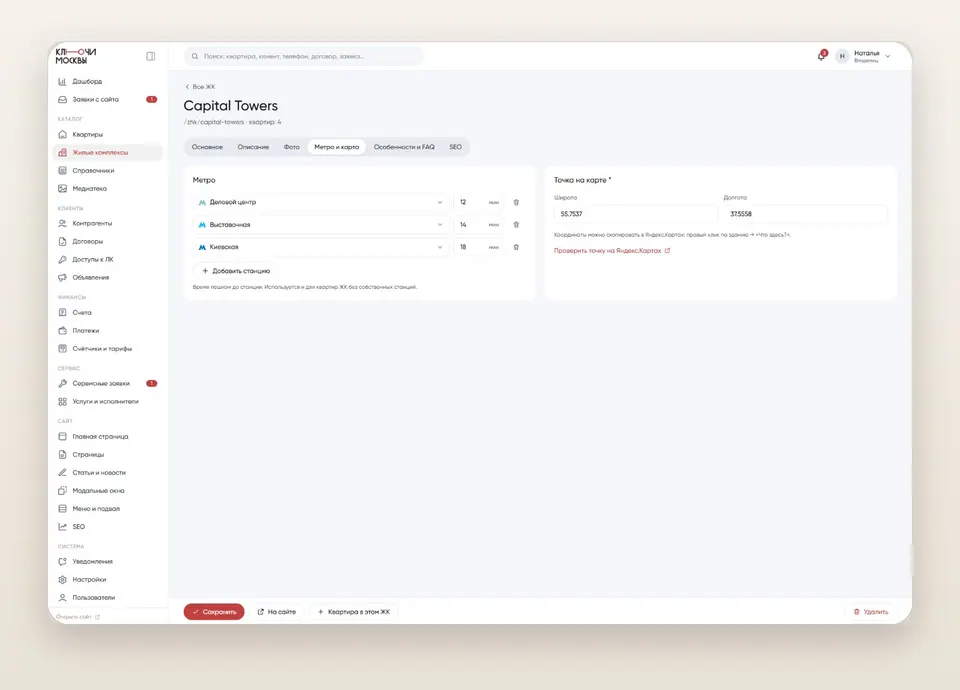Click the Долгота longitude input field

(805, 214)
